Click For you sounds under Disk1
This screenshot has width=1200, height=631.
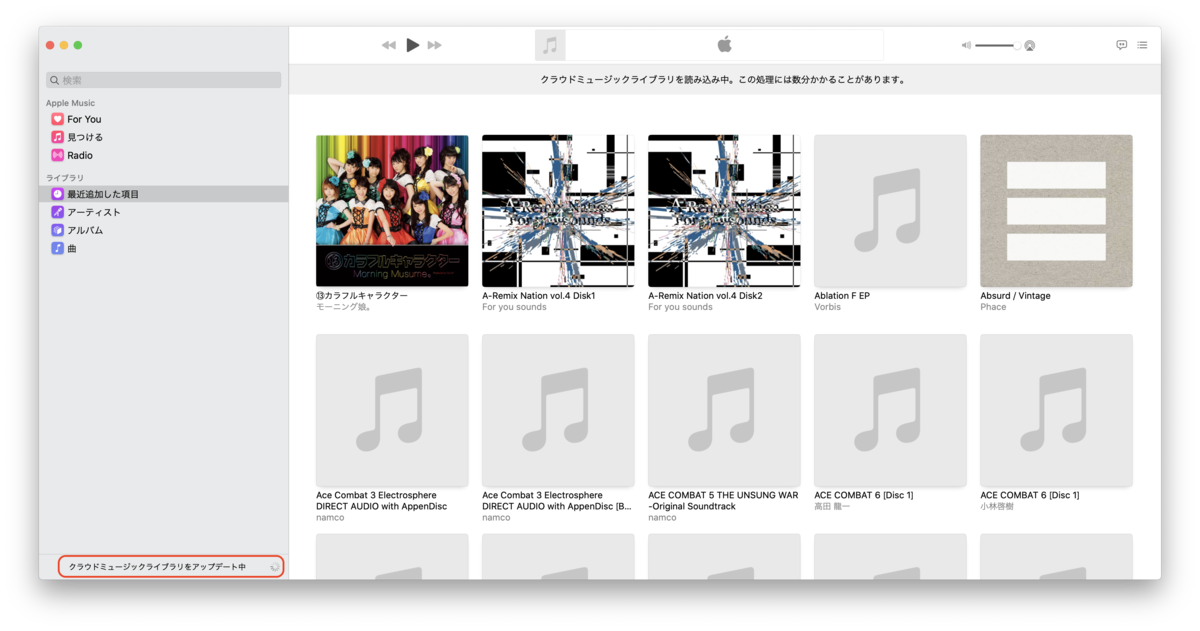pyautogui.click(x=514, y=307)
